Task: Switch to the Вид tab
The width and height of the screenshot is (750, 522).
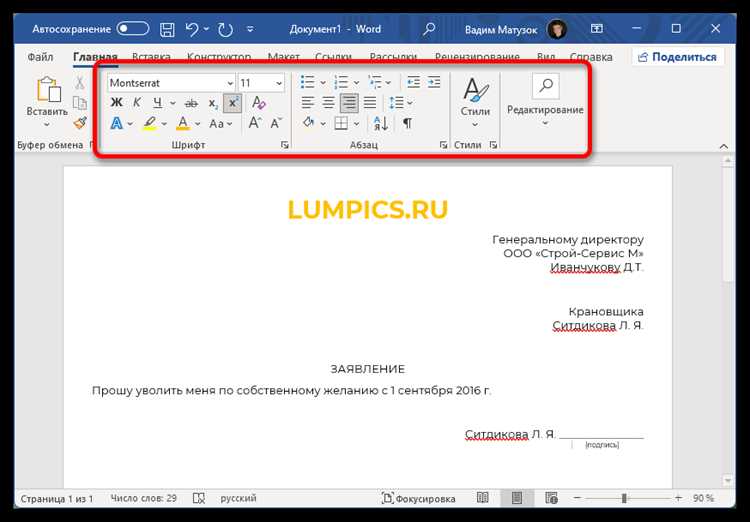Action: click(x=546, y=57)
